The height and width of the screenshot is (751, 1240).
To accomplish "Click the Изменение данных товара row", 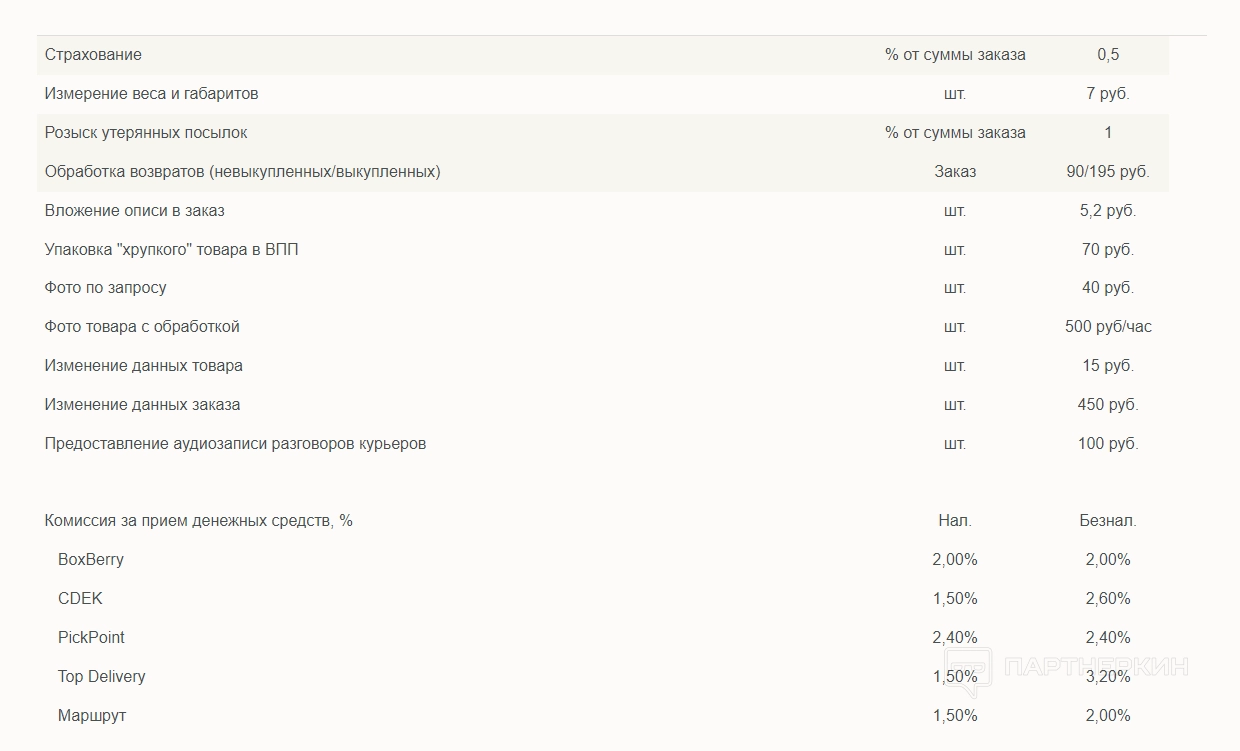I will point(143,366).
